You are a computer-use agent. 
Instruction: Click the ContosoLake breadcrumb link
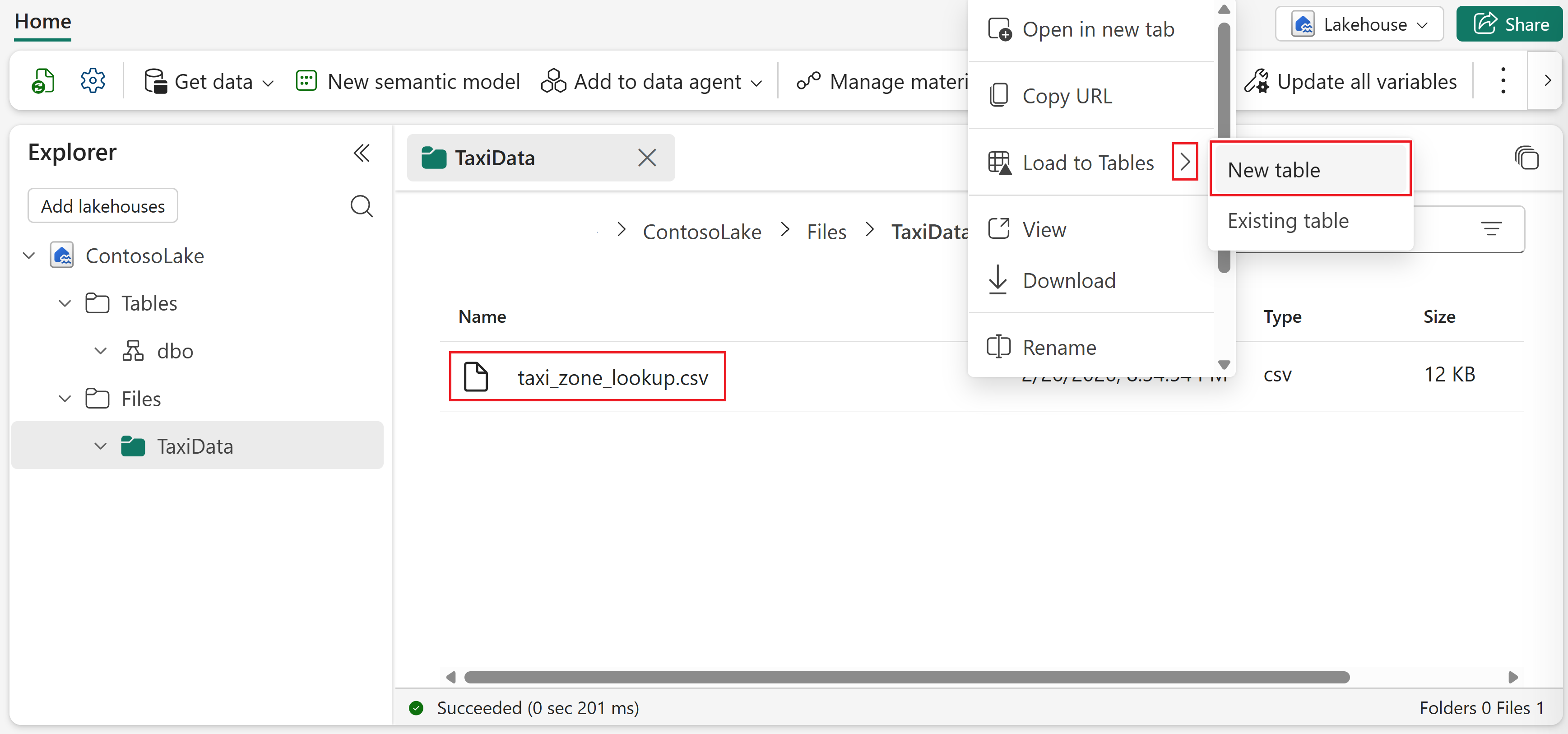pos(702,232)
